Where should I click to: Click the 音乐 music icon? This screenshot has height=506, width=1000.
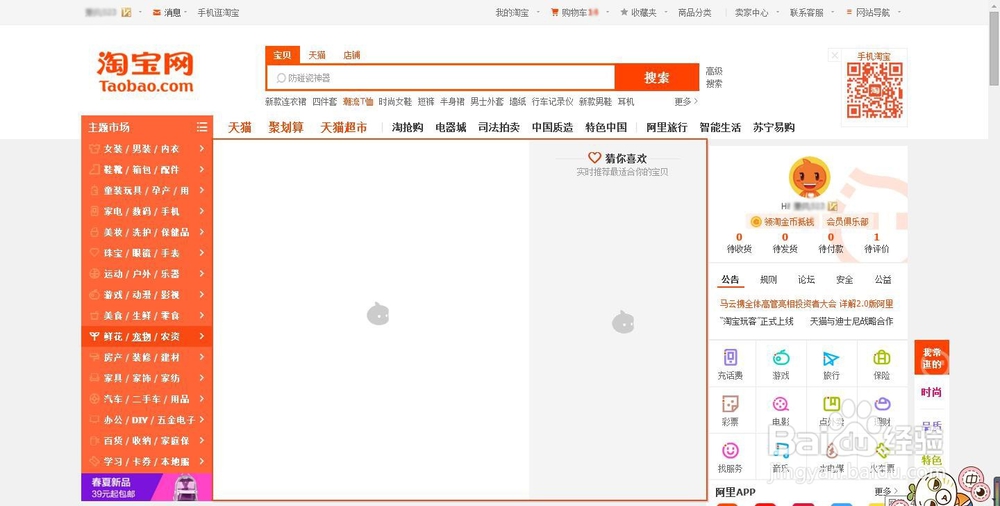(781, 451)
